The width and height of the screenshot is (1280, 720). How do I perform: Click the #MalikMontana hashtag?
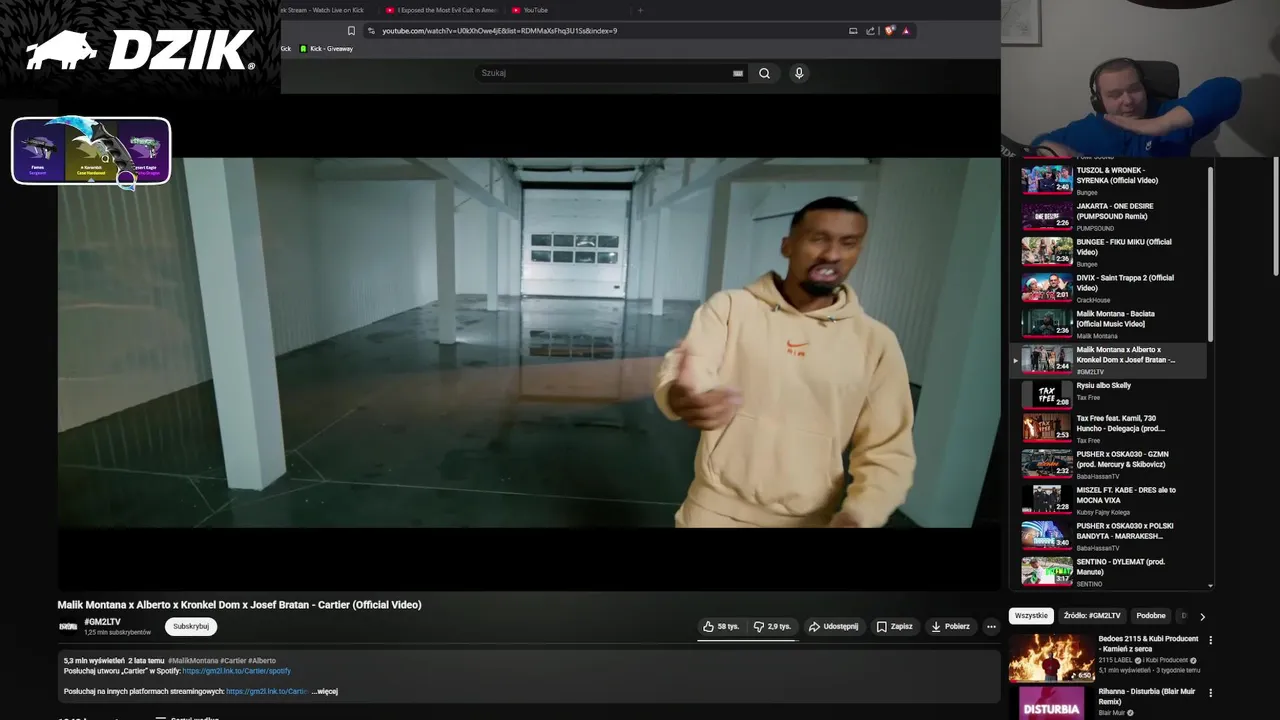click(x=192, y=661)
